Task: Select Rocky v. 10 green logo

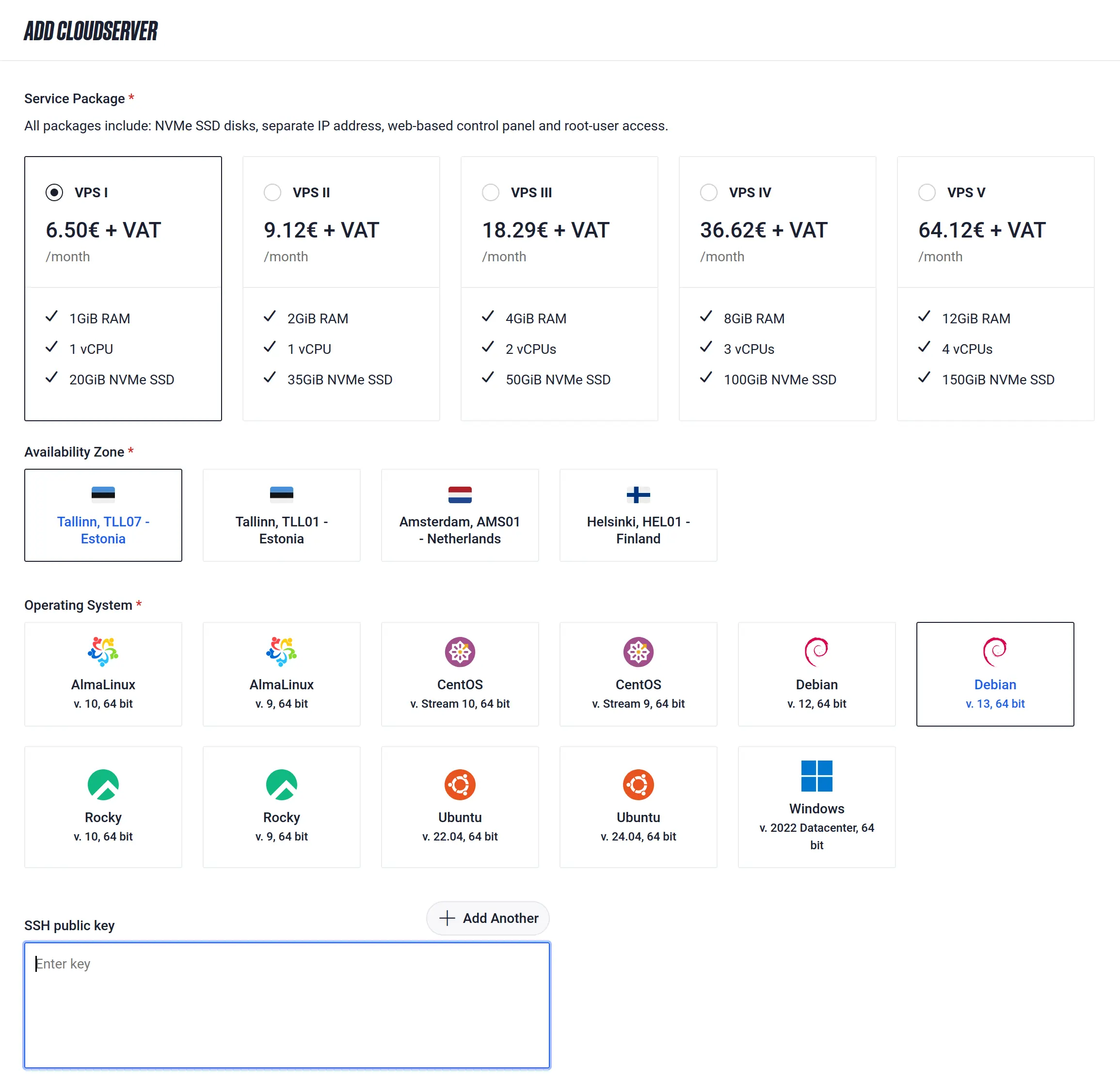Action: (103, 784)
